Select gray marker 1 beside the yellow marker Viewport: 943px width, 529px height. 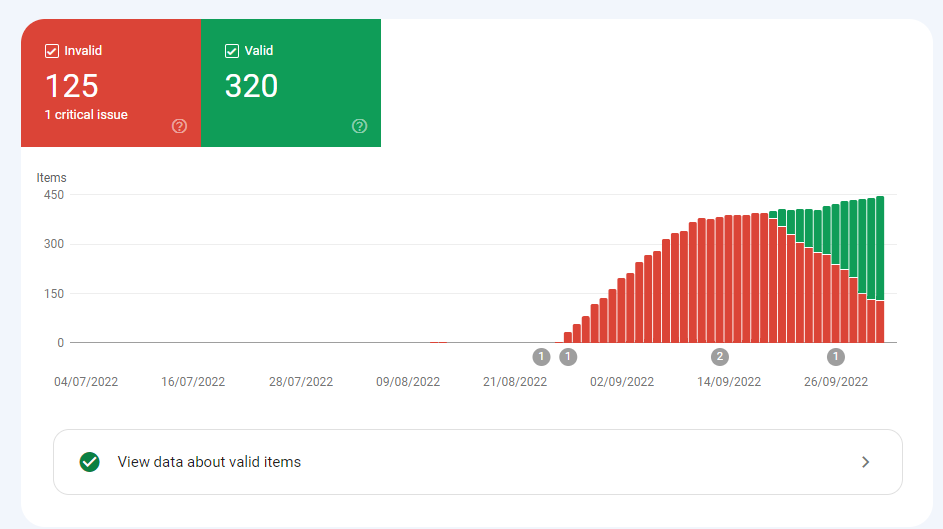[568, 356]
